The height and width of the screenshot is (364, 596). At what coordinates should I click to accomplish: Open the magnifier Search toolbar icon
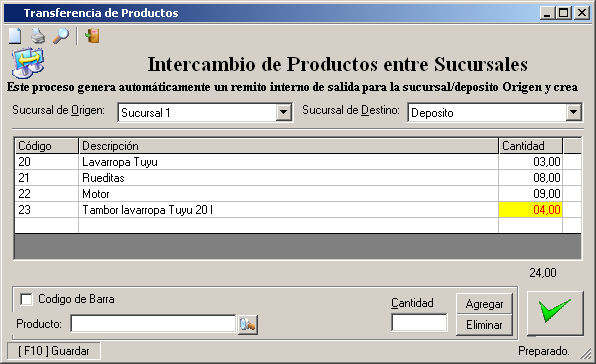pos(60,36)
